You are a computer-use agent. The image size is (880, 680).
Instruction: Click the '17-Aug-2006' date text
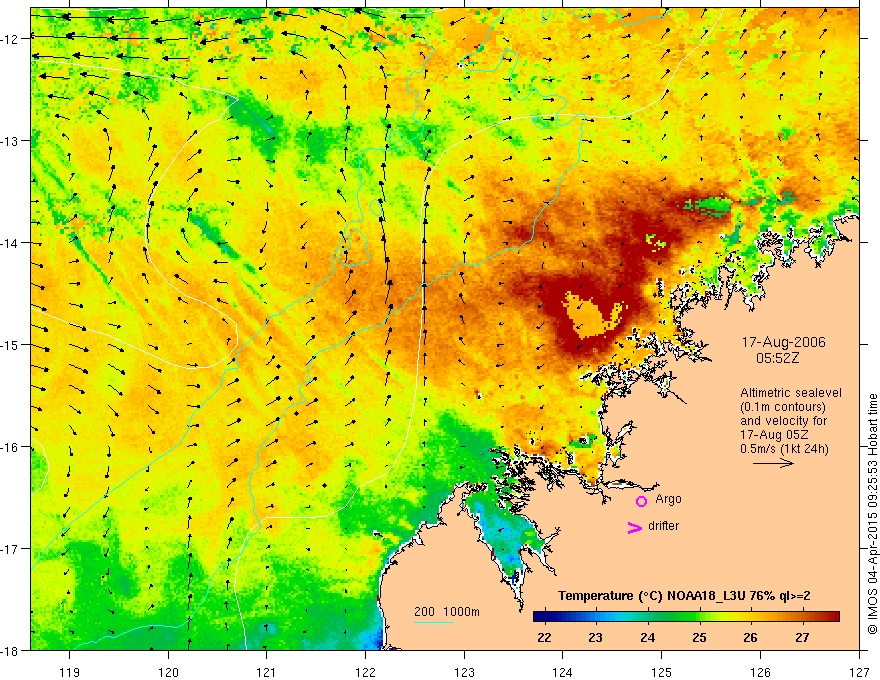coord(783,342)
